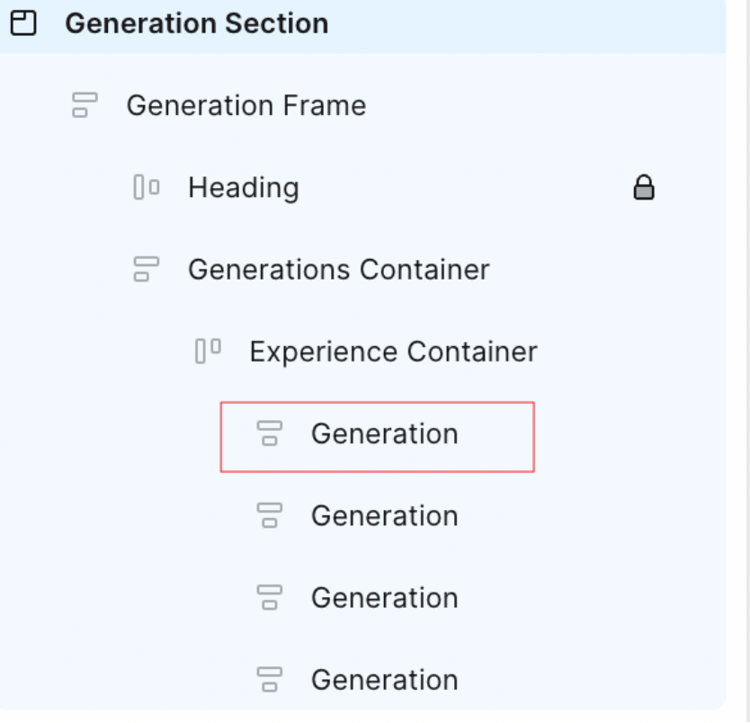This screenshot has width=750, height=723.
Task: Click the Generation Section frame icon
Action: (23, 23)
